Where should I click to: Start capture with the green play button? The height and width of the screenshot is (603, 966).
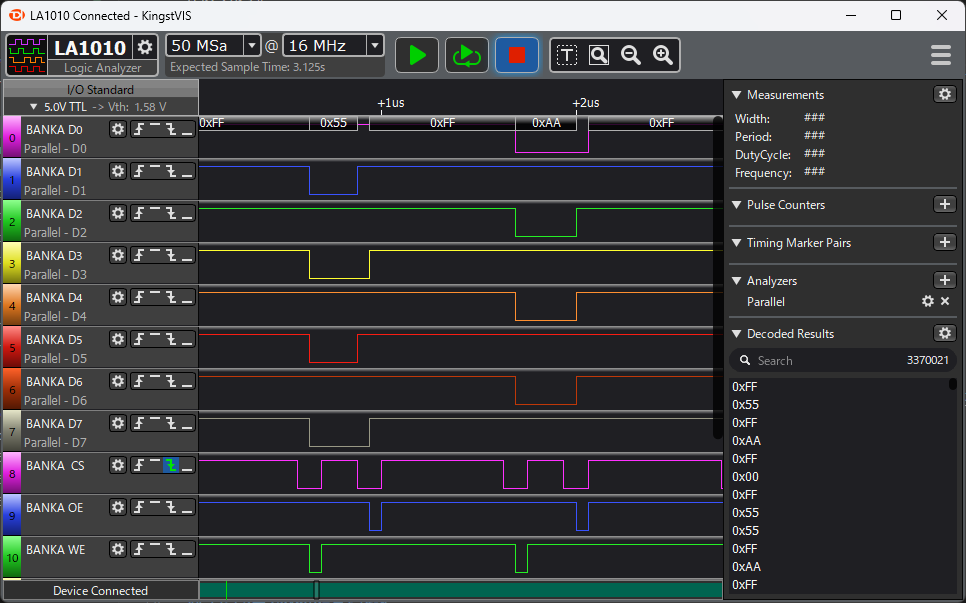click(417, 55)
